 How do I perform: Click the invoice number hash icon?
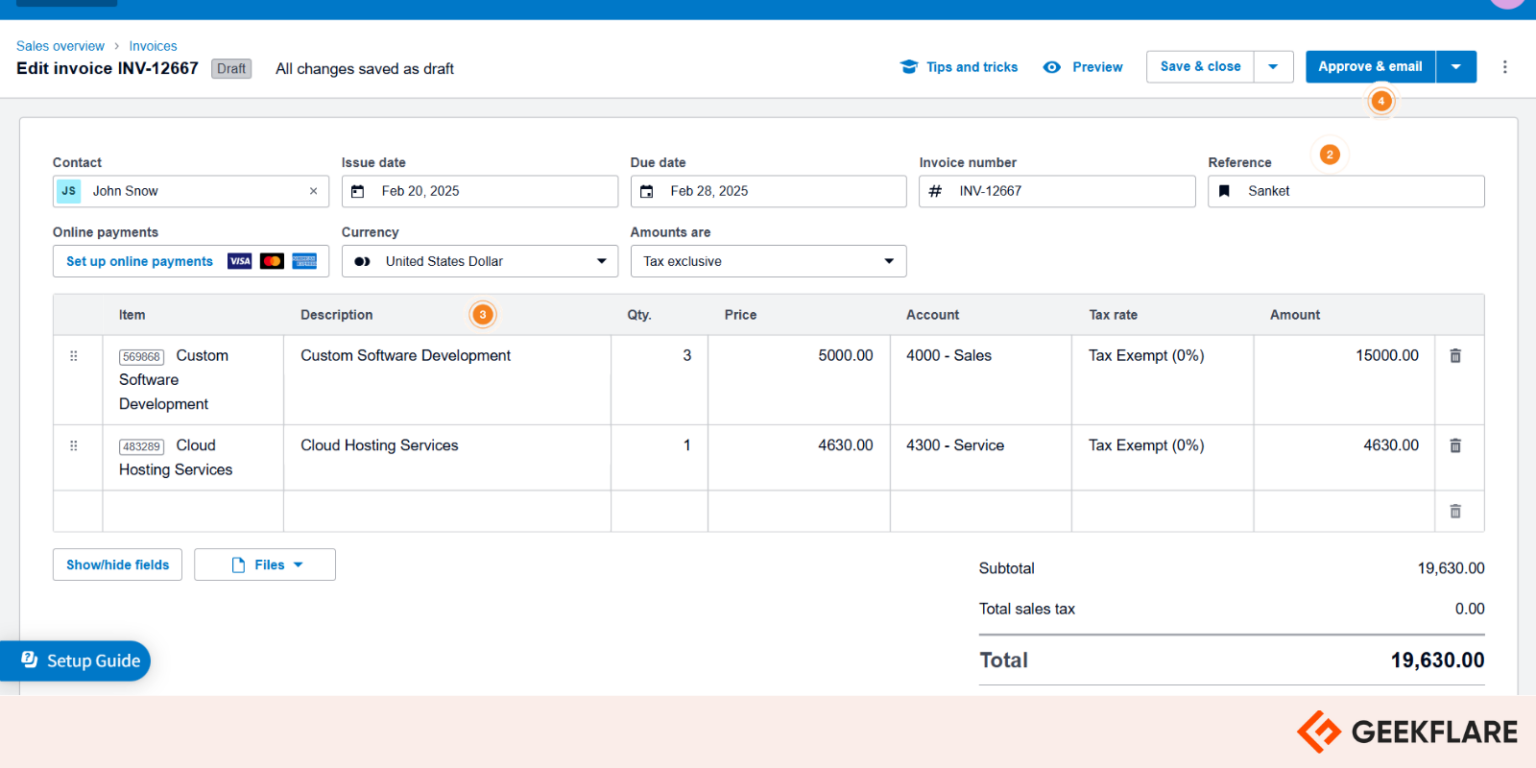coord(935,191)
